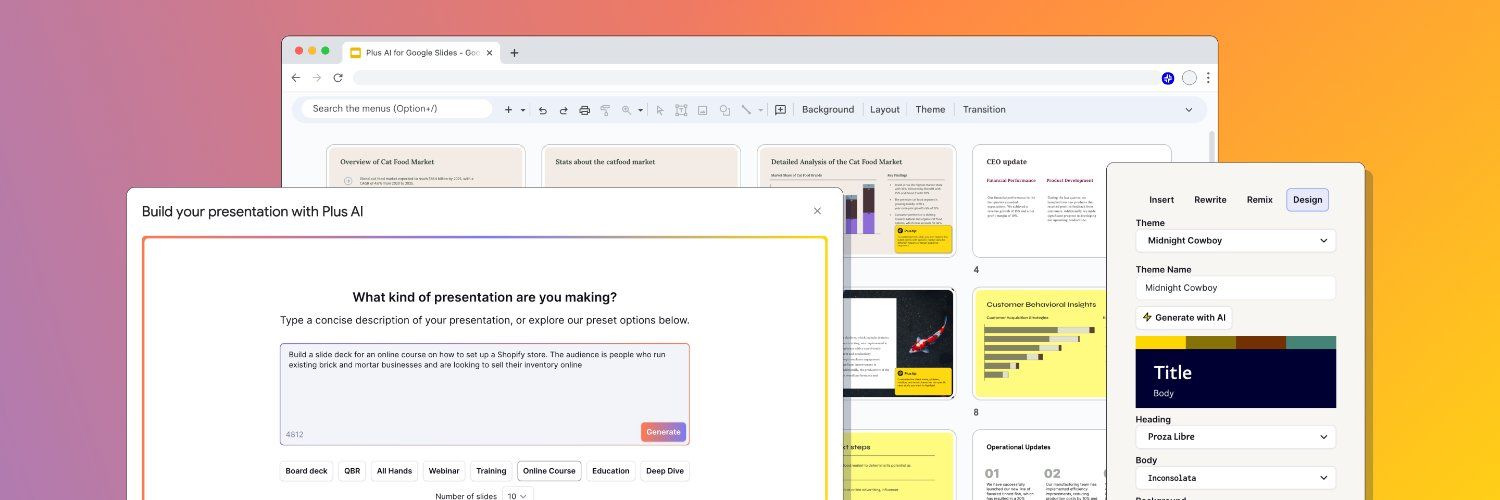Click Transition in the Slides toolbar

984,110
